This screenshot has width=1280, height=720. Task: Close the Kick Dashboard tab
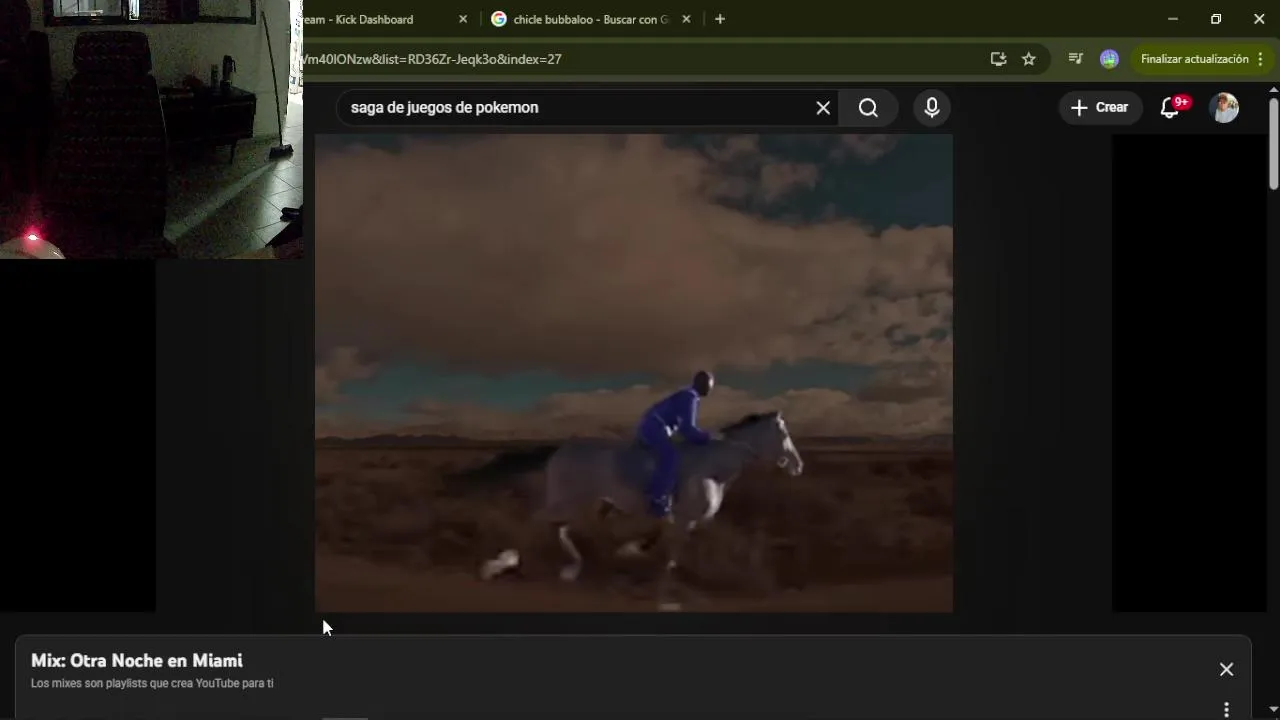tap(463, 19)
